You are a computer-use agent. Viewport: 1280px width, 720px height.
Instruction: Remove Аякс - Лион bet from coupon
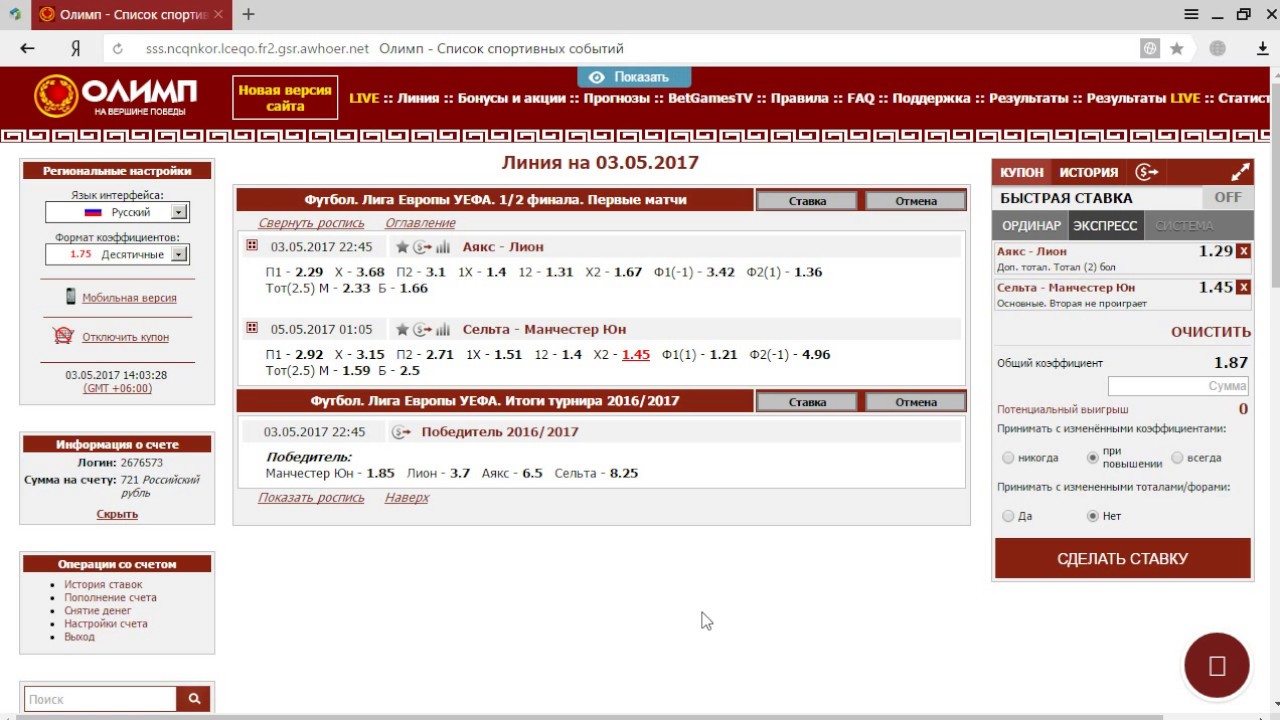(x=1243, y=251)
